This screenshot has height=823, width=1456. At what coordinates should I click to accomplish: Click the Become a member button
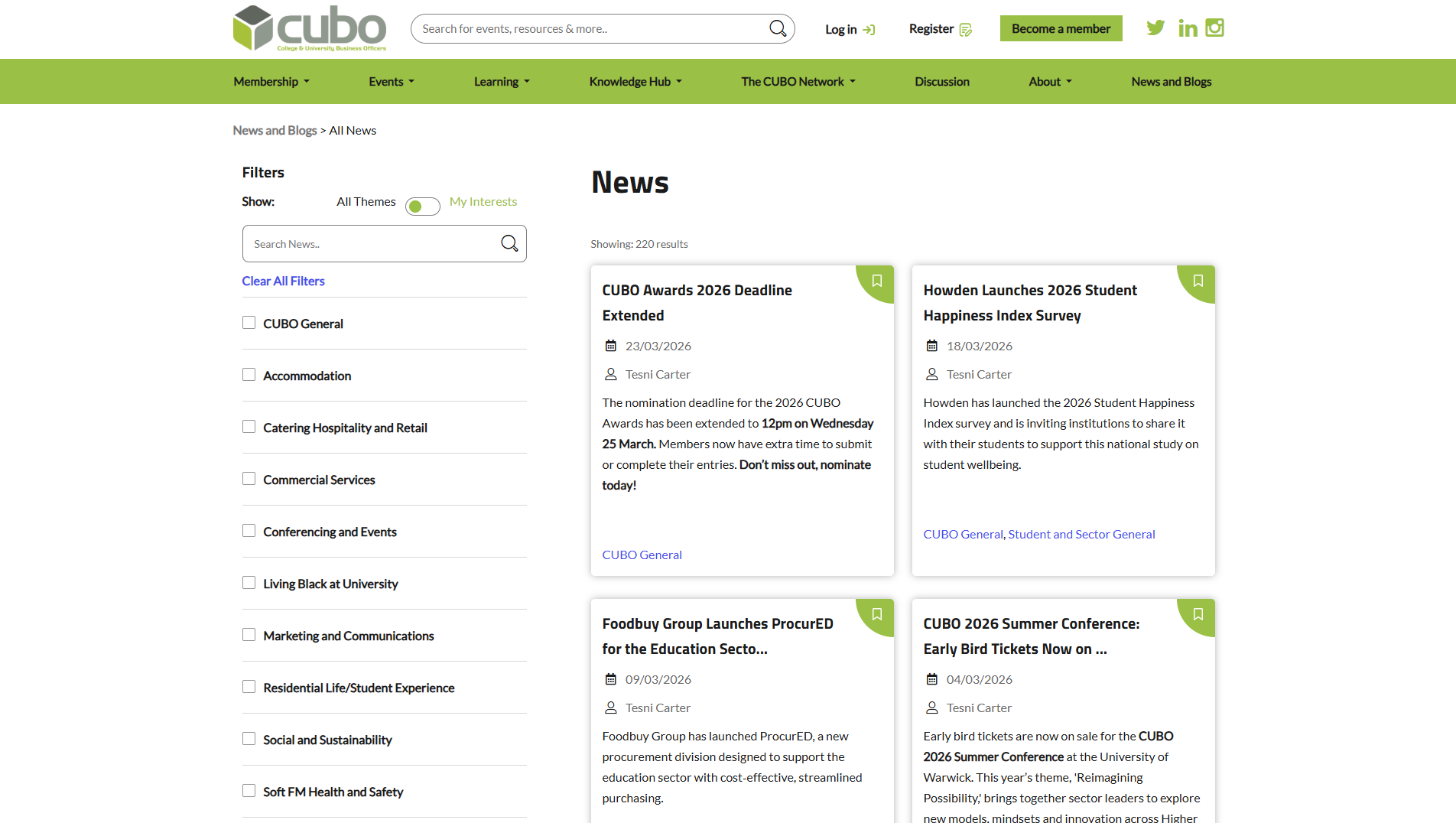(x=1061, y=28)
